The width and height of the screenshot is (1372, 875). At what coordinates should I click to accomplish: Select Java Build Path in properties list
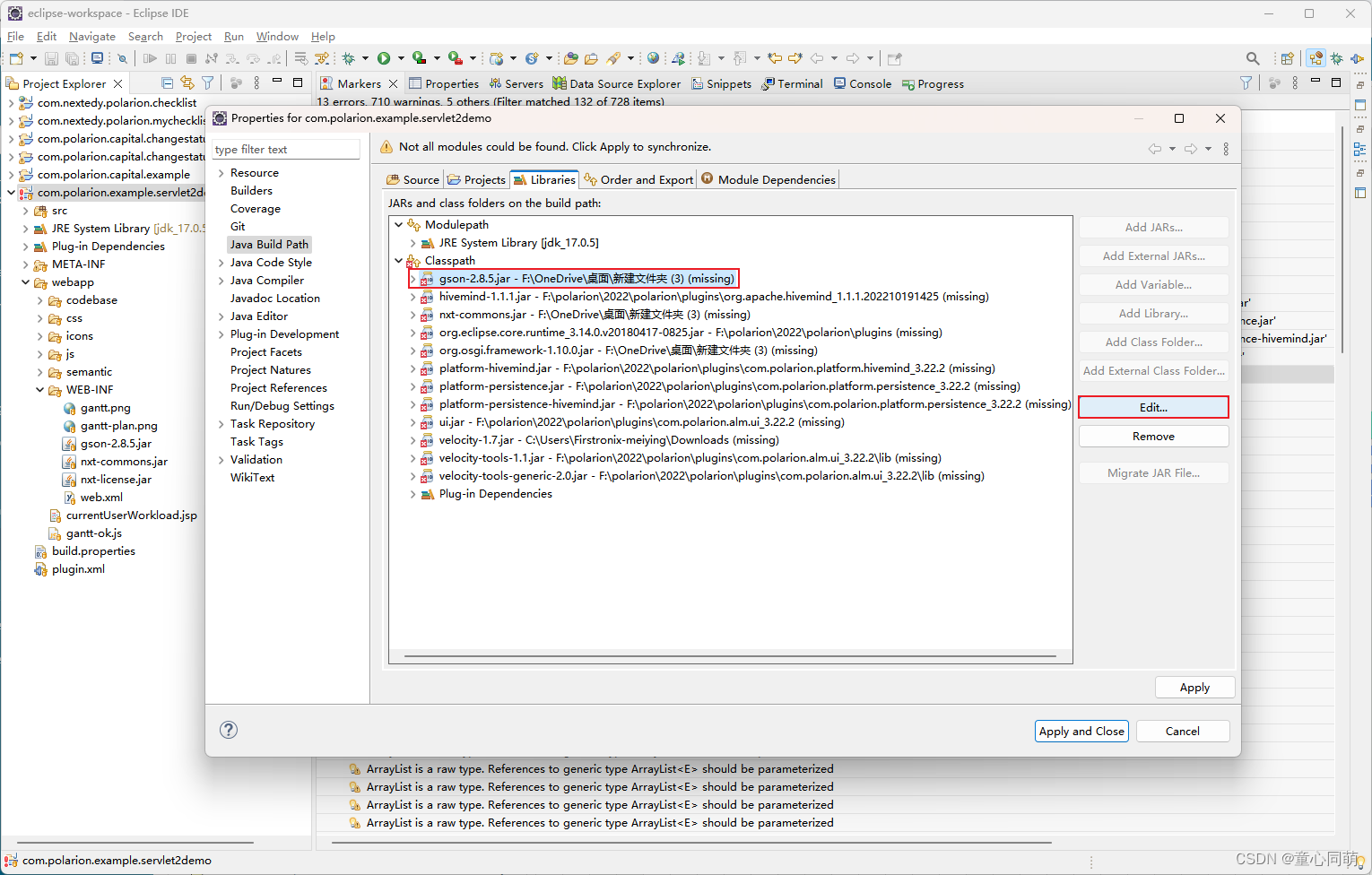(269, 245)
